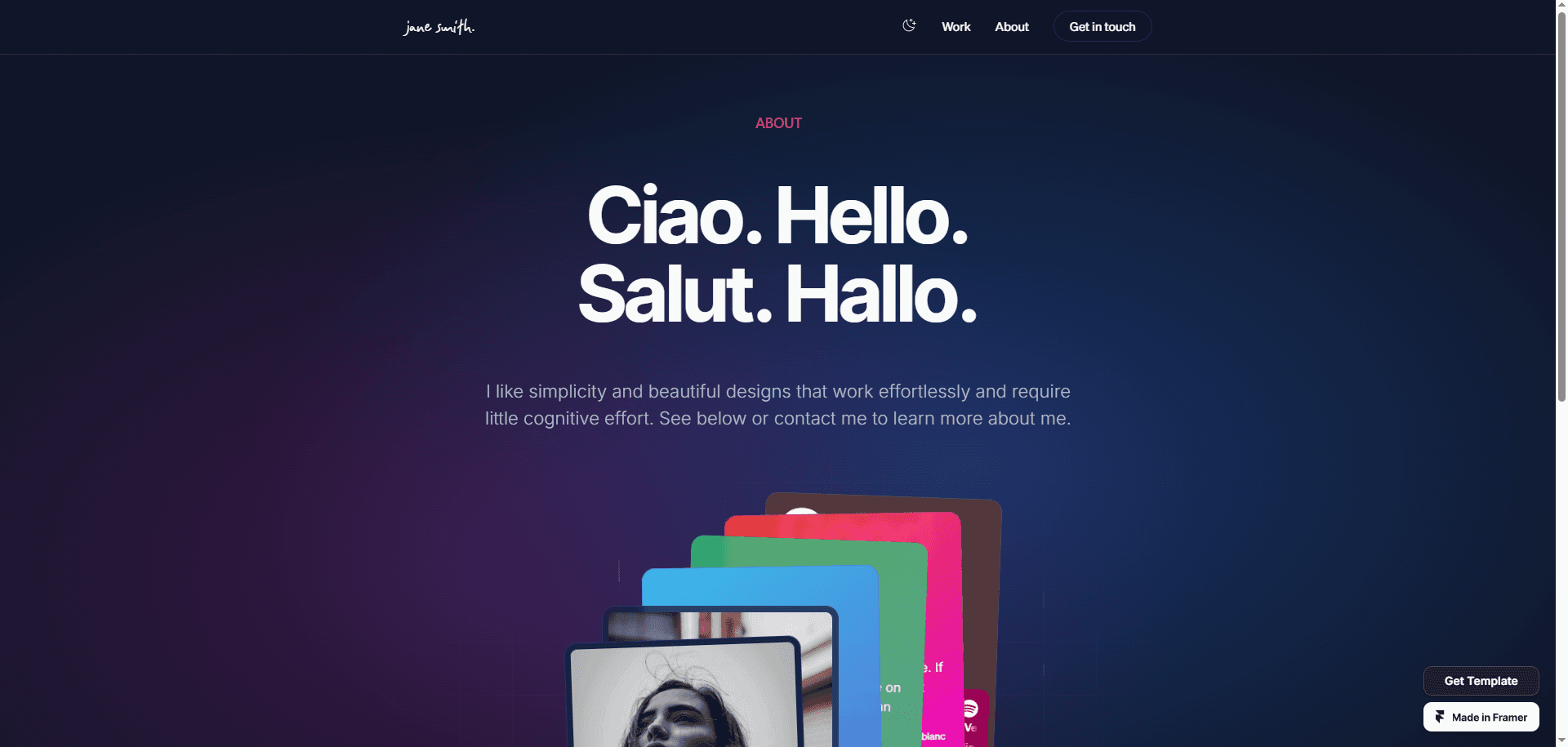Click the Get Template button
This screenshot has width=1568, height=747.
click(1481, 681)
